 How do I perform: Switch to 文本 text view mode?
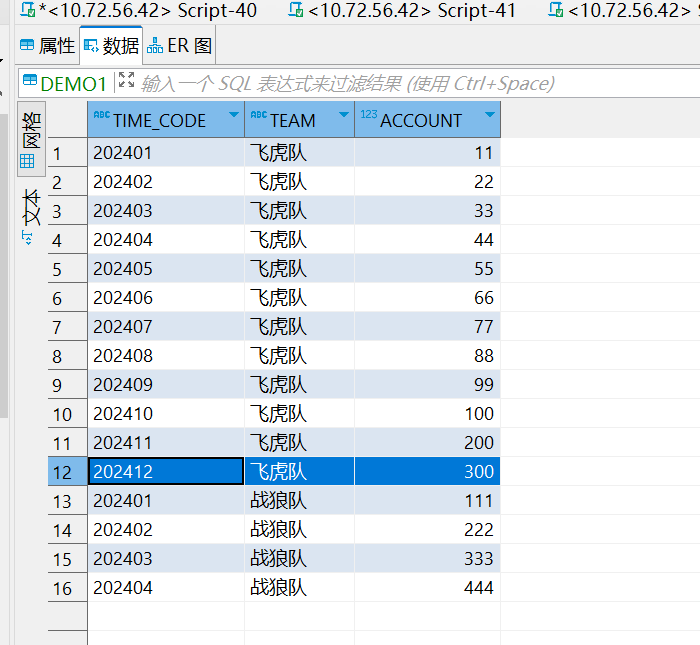tap(31, 217)
